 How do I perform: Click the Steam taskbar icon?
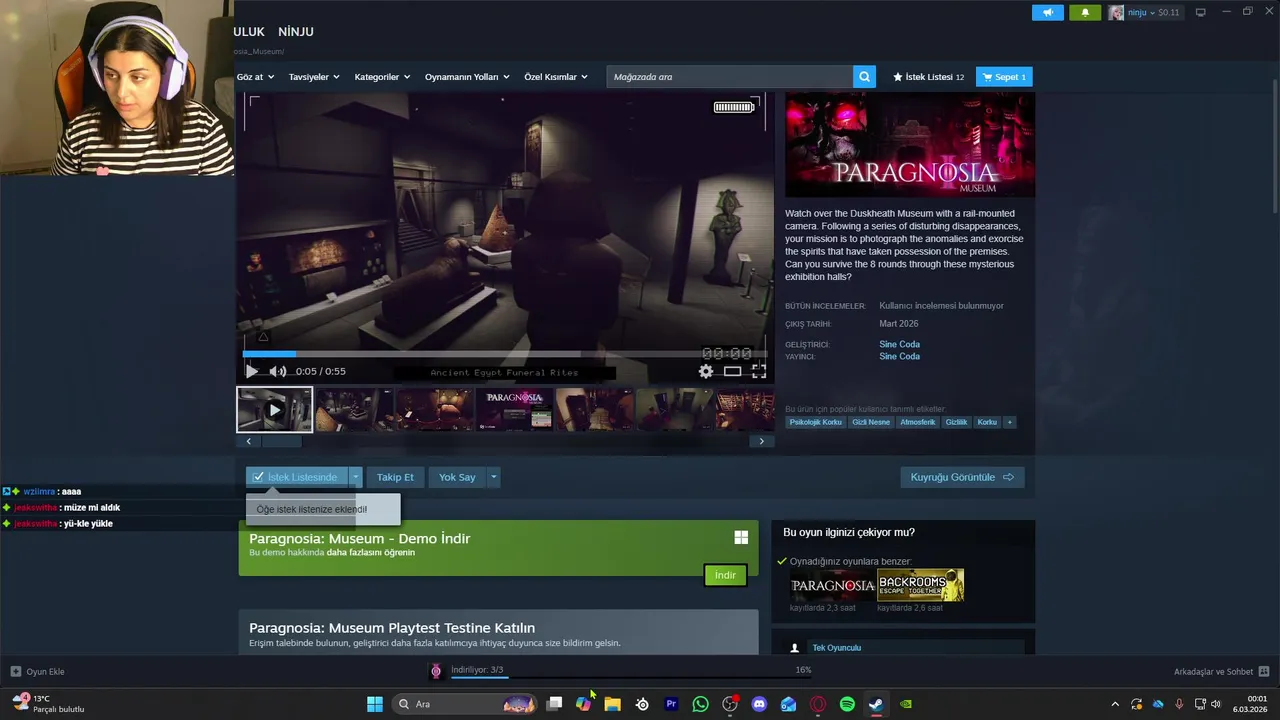pos(876,704)
